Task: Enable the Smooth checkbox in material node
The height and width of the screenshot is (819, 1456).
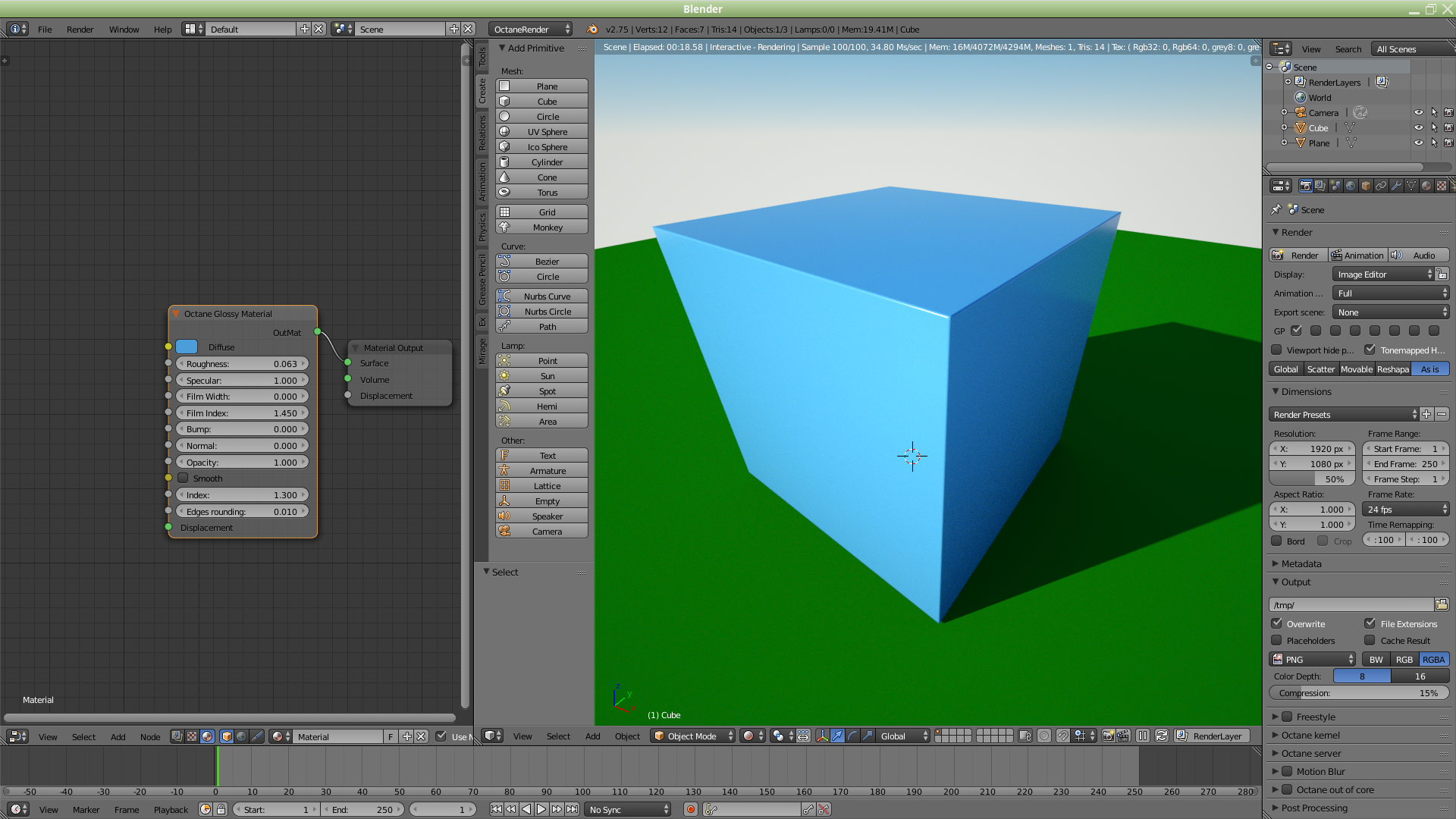Action: pyautogui.click(x=183, y=479)
